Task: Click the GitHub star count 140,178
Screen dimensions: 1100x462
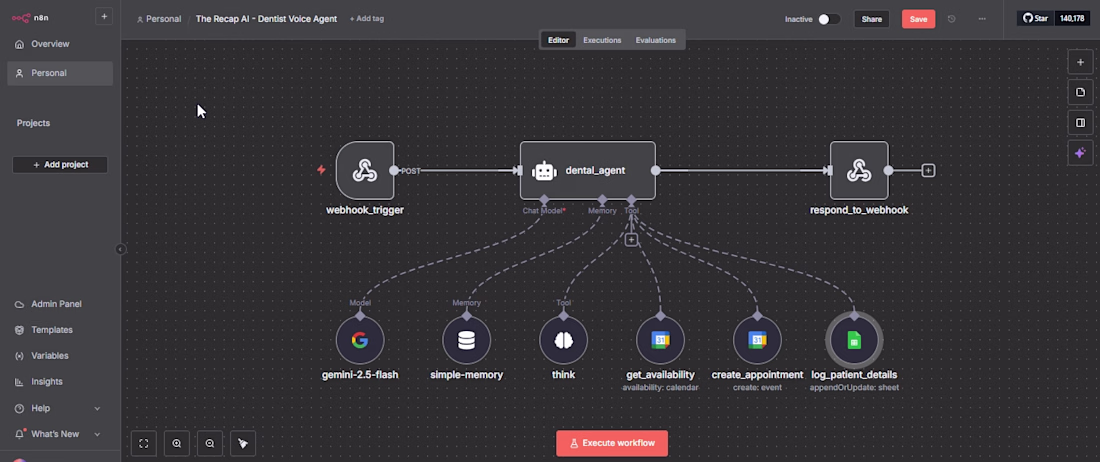Action: [x=1072, y=18]
